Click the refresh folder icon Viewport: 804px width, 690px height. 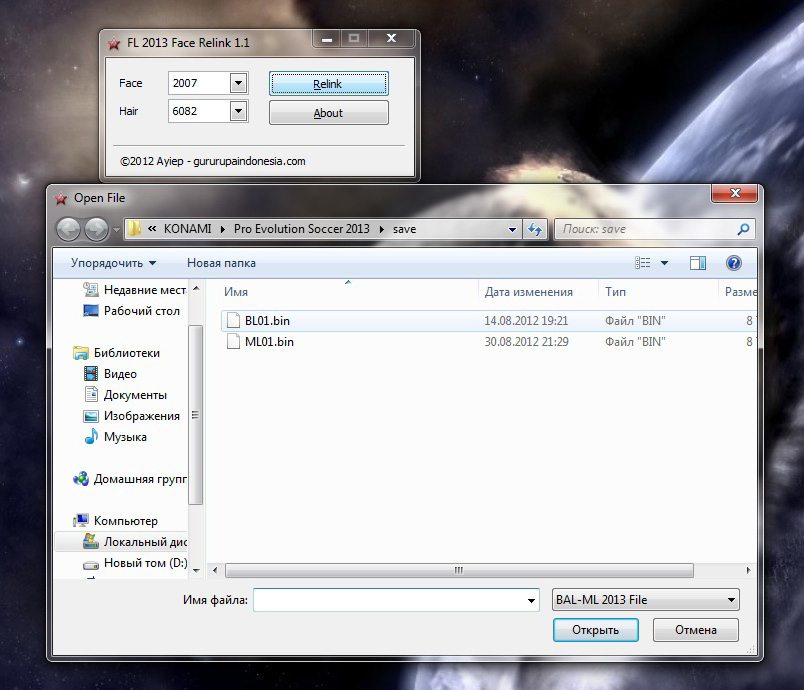(535, 229)
